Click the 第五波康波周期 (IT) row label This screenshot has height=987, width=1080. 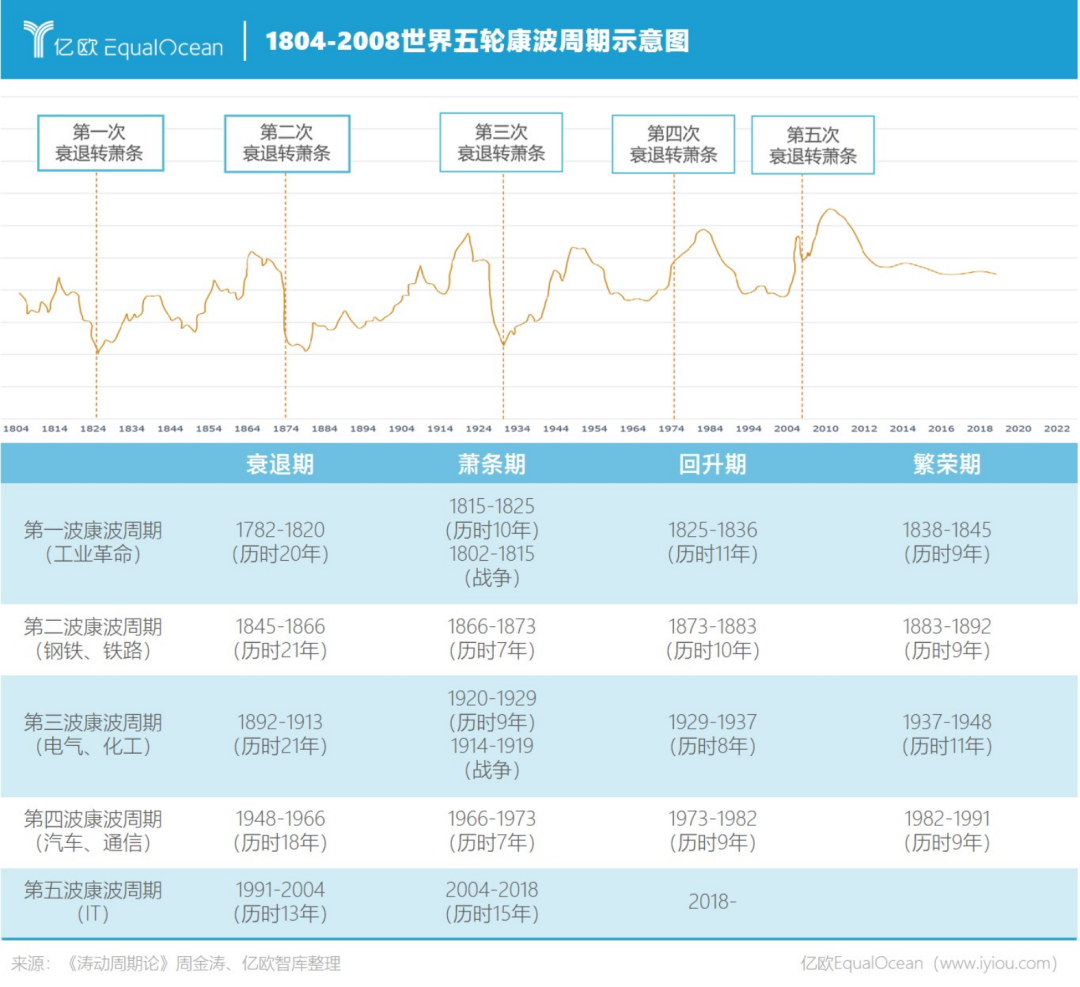pos(93,901)
